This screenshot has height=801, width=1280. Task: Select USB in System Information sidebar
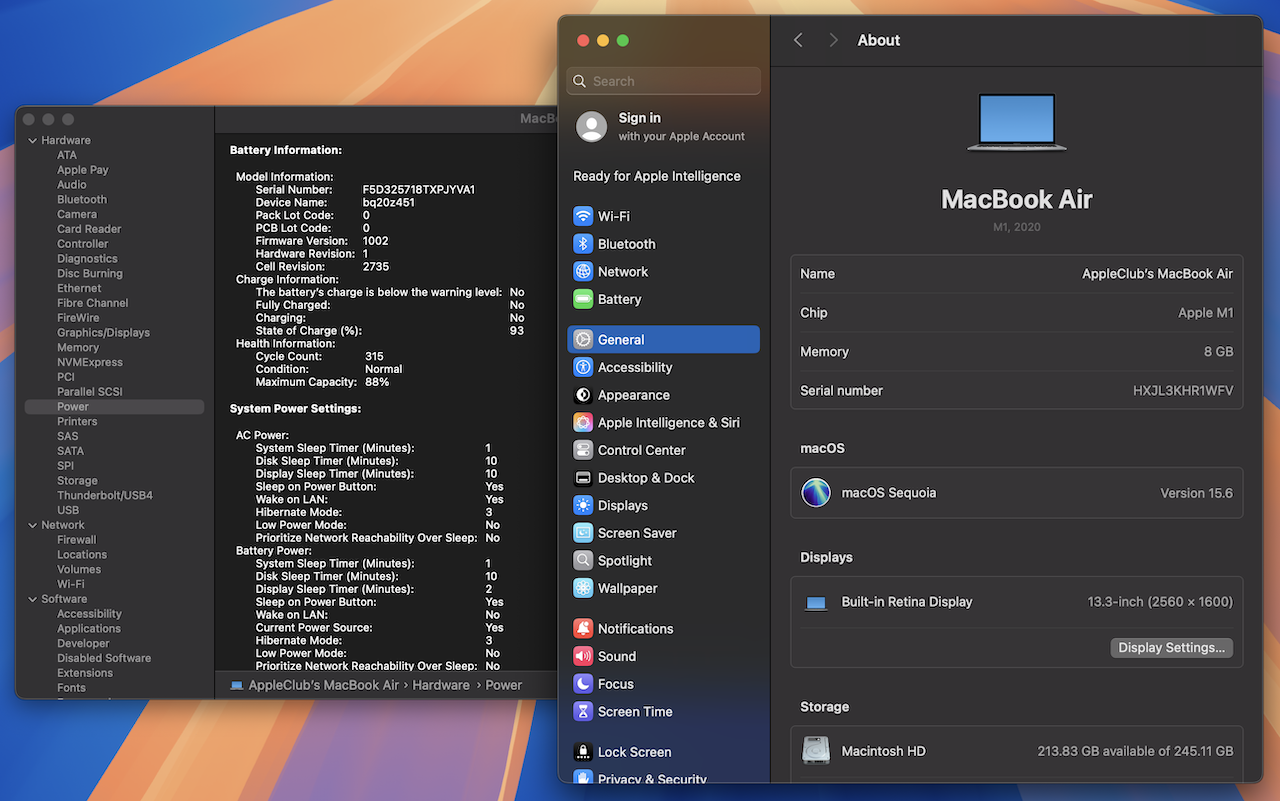click(x=68, y=510)
